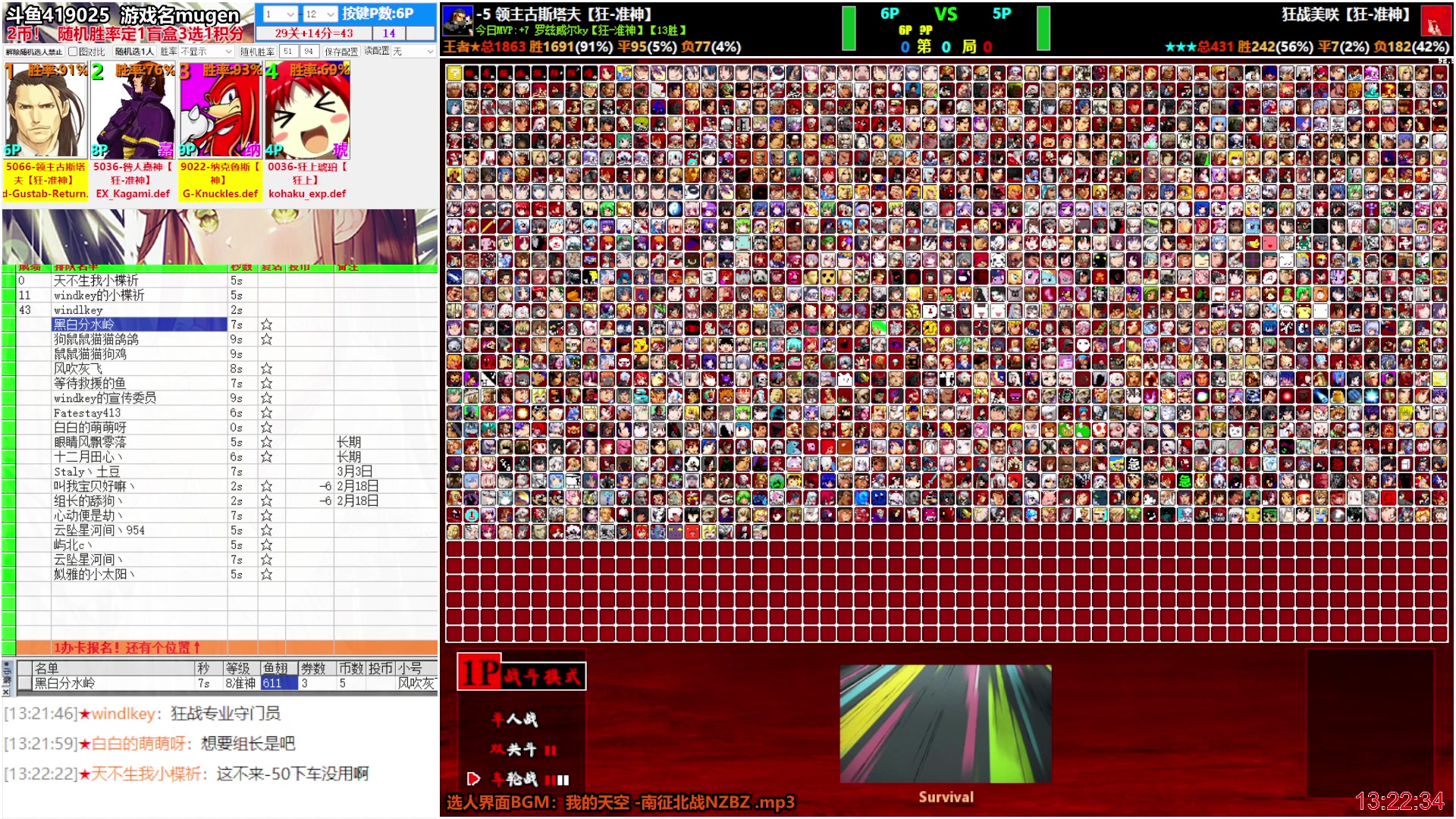The width and height of the screenshot is (1456, 819).
Task: Click the star icon in Fatestay413 row
Action: [x=266, y=413]
